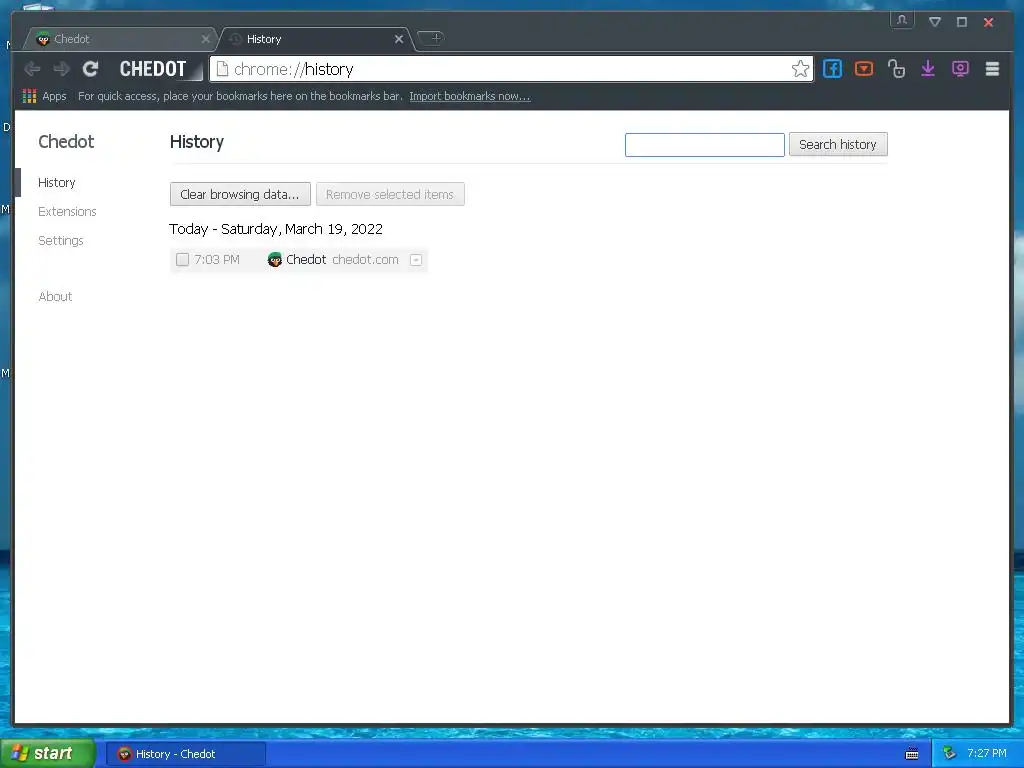This screenshot has height=768, width=1024.
Task: Click the keyboard icon in the taskbar
Action: pyautogui.click(x=912, y=754)
